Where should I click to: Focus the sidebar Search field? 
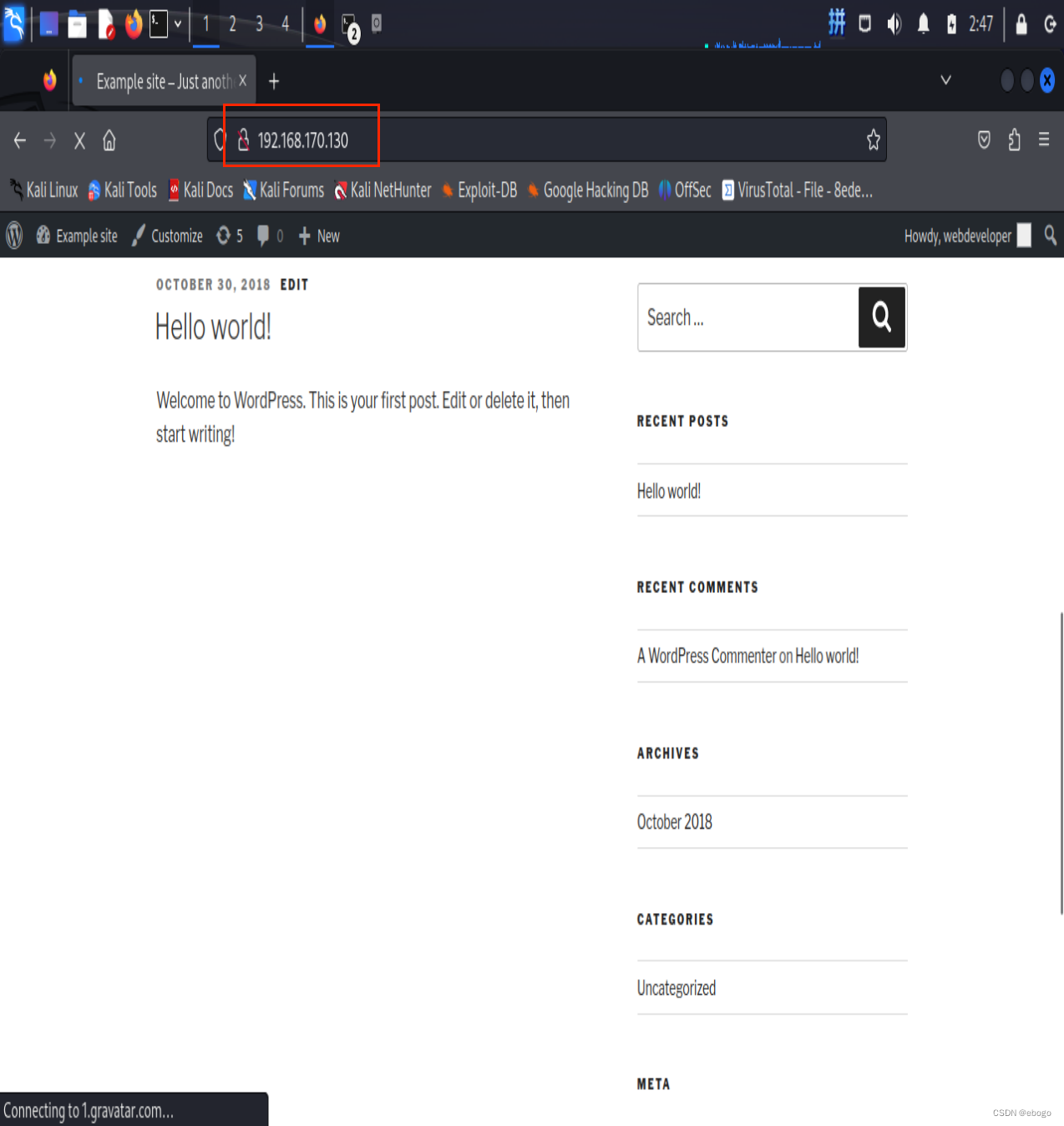[x=748, y=317]
